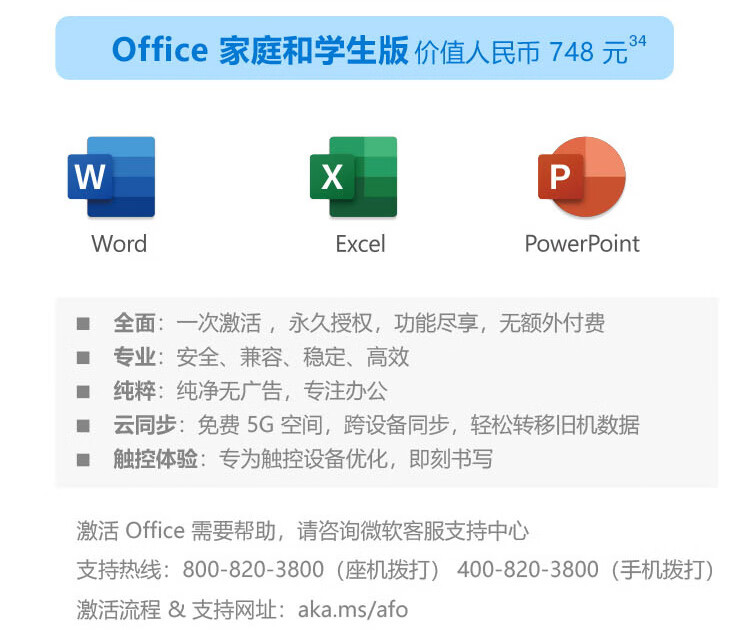
Task: Click the '支持热线' label
Action: (119, 570)
